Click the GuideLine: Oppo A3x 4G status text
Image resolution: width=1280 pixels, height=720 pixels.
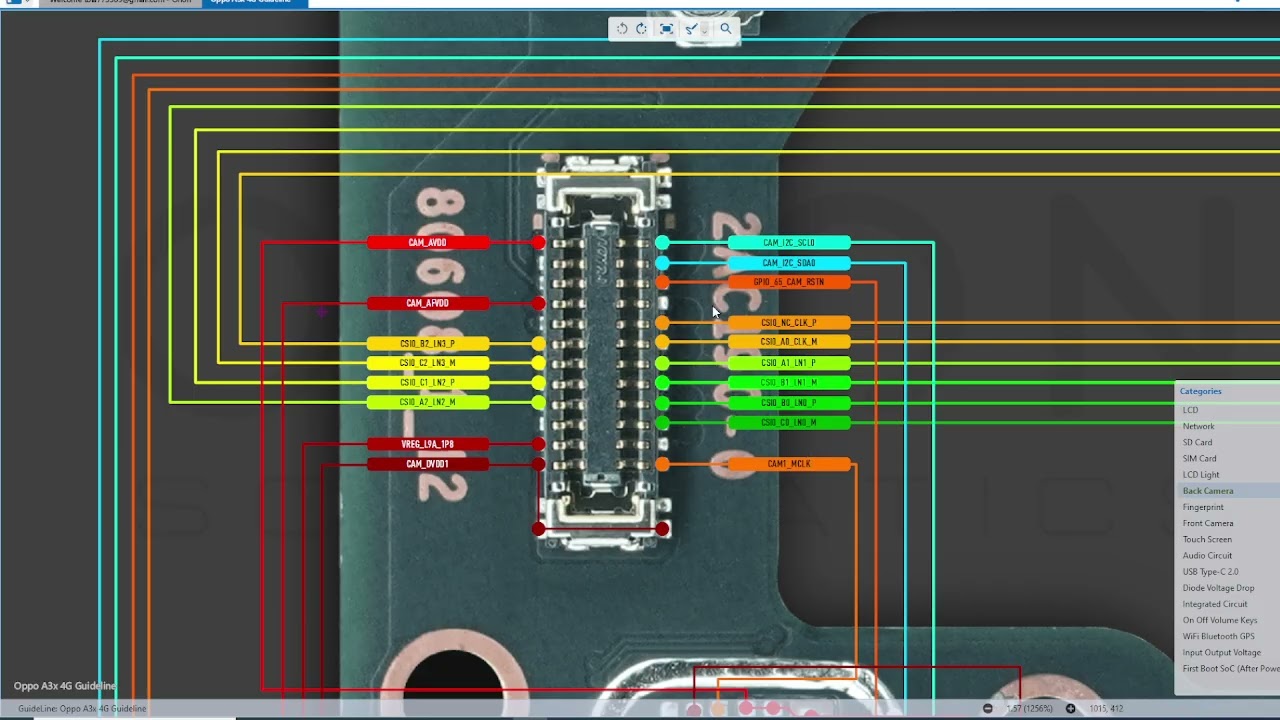82,708
